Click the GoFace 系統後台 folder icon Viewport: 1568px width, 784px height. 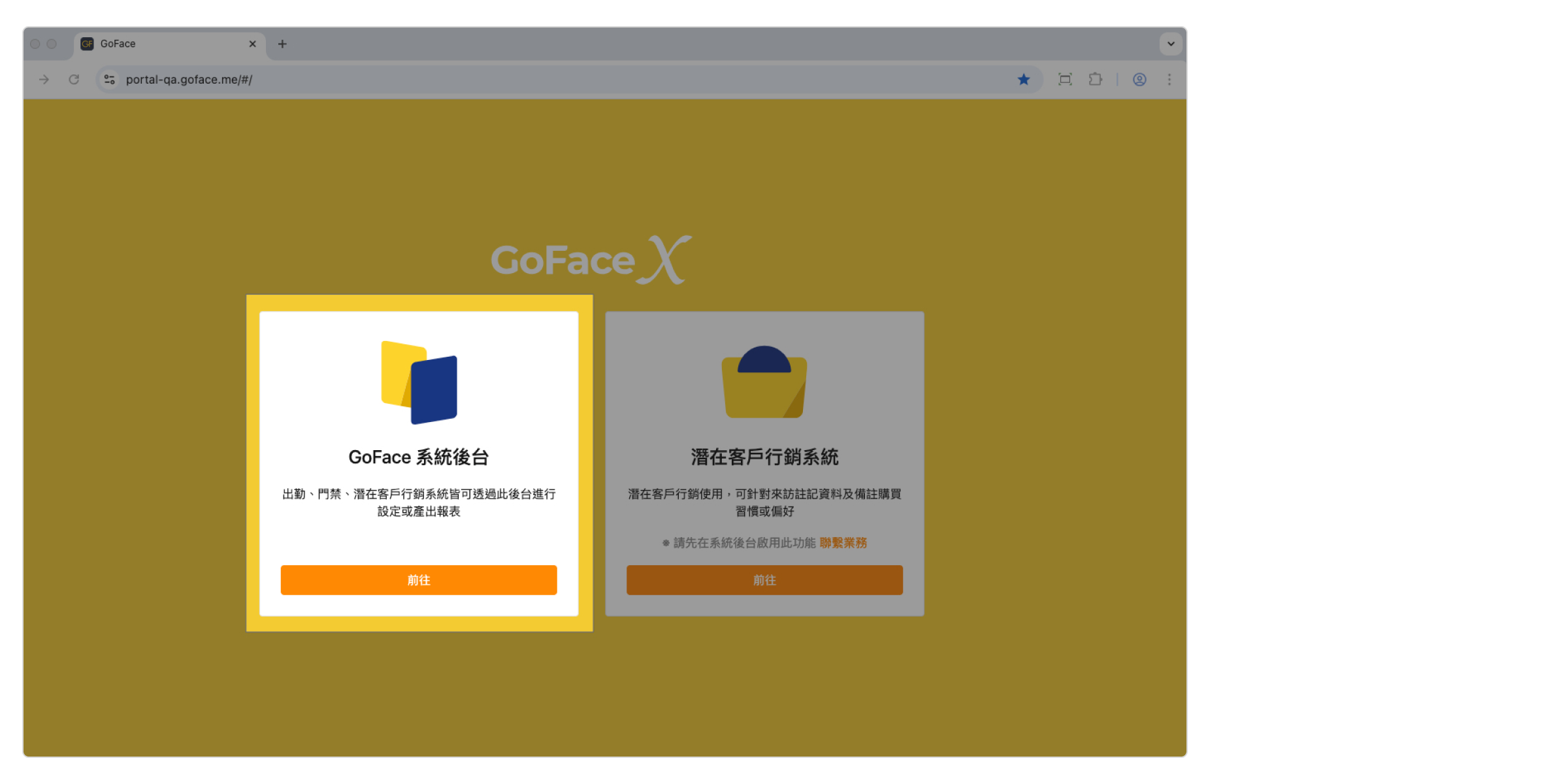[419, 383]
